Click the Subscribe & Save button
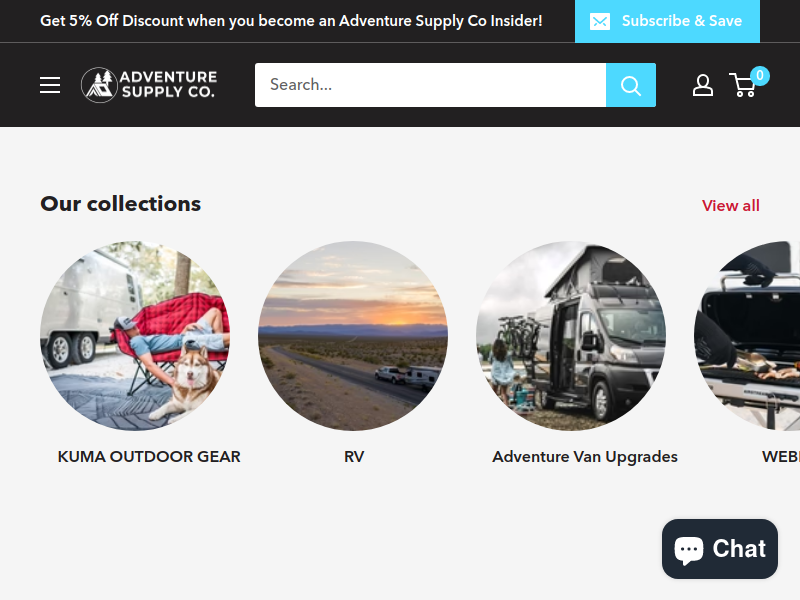The height and width of the screenshot is (600, 800). pos(667,21)
